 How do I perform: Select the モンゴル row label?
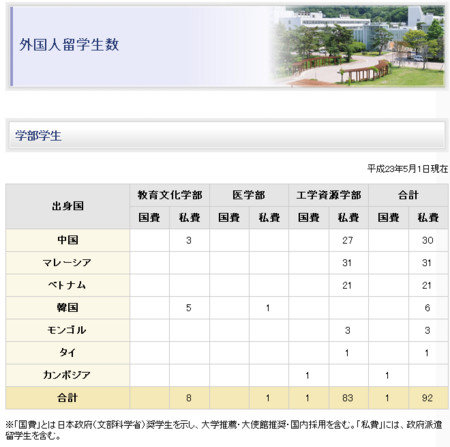pos(67,330)
